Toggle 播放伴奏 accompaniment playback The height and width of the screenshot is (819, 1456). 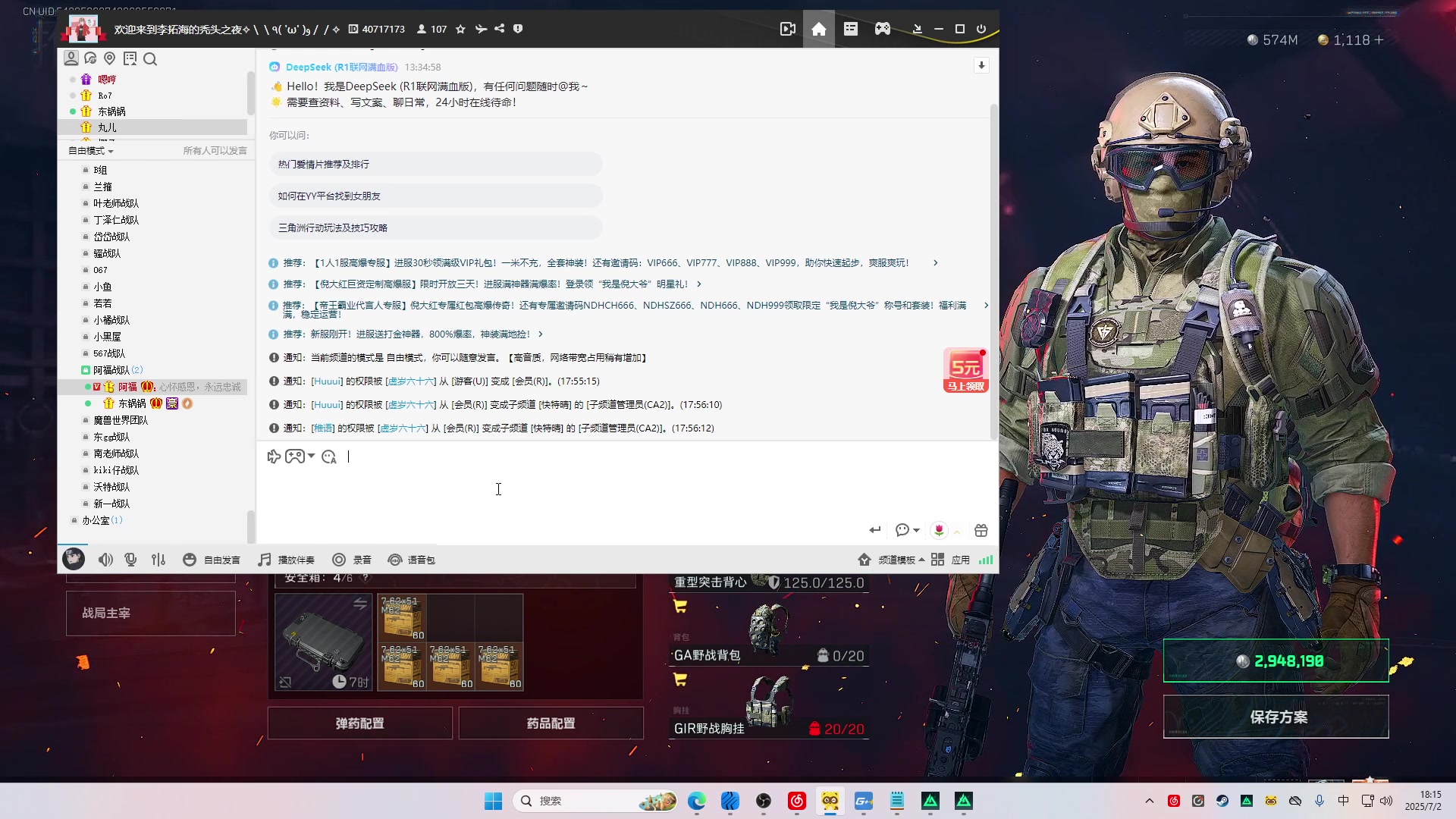point(286,560)
